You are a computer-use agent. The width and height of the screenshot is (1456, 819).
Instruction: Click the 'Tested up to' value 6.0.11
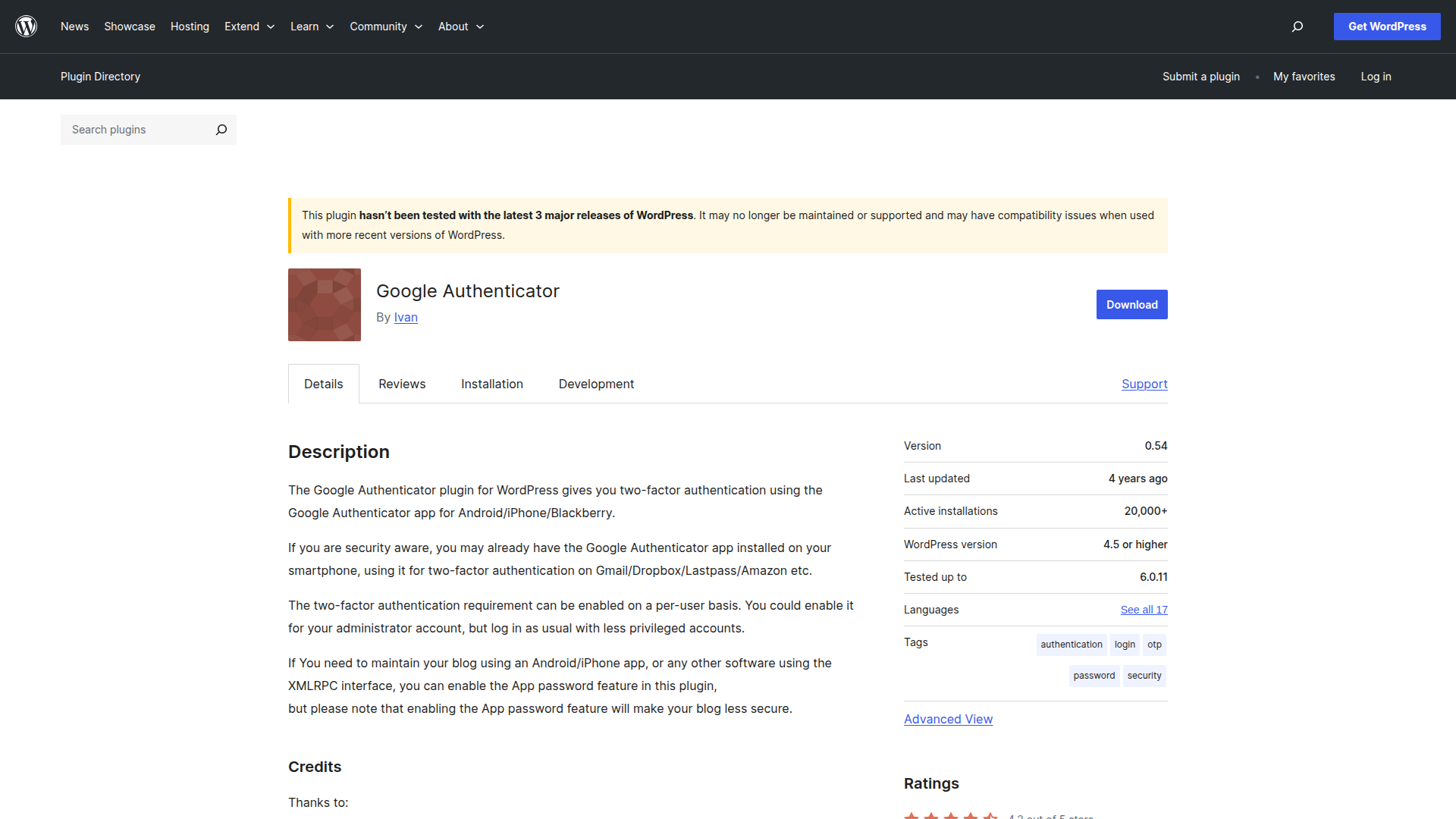tap(1153, 577)
